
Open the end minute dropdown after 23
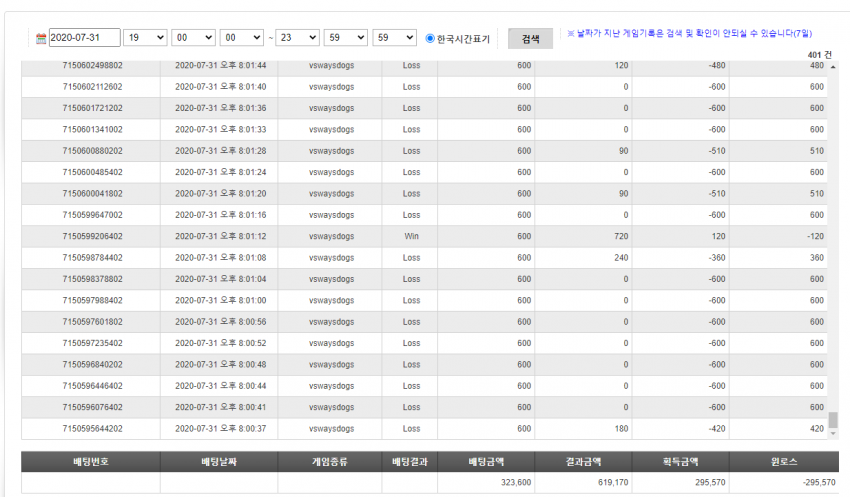pos(346,37)
